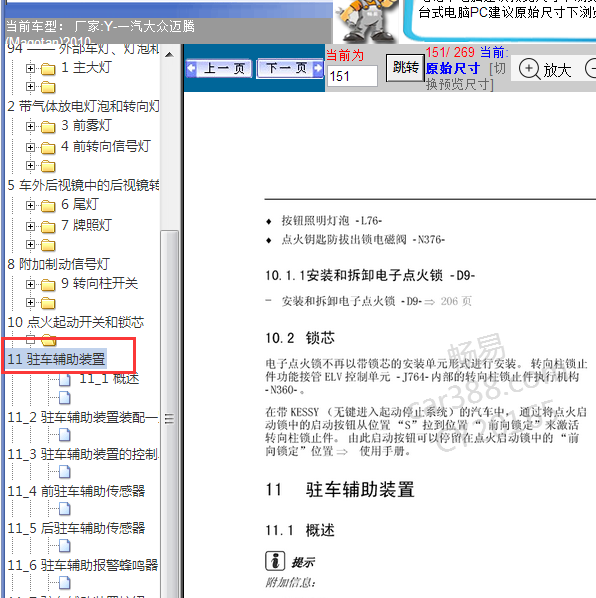The width and height of the screenshot is (596, 598).
Task: Click the folder icon beside '6 尾灯'
Action: coord(48,206)
